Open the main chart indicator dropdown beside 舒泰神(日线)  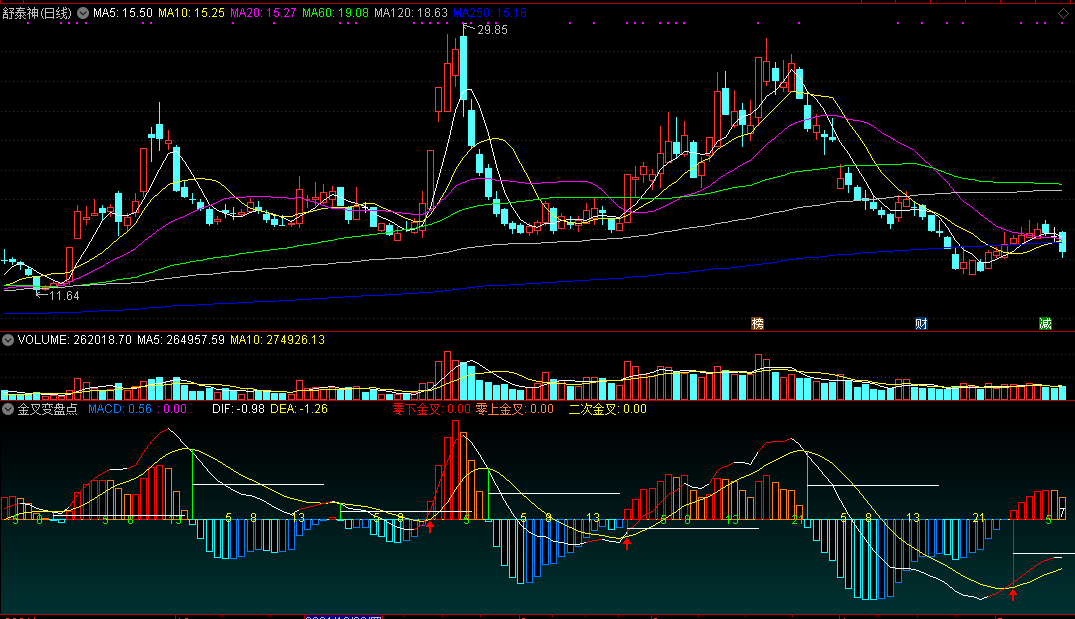(83, 13)
